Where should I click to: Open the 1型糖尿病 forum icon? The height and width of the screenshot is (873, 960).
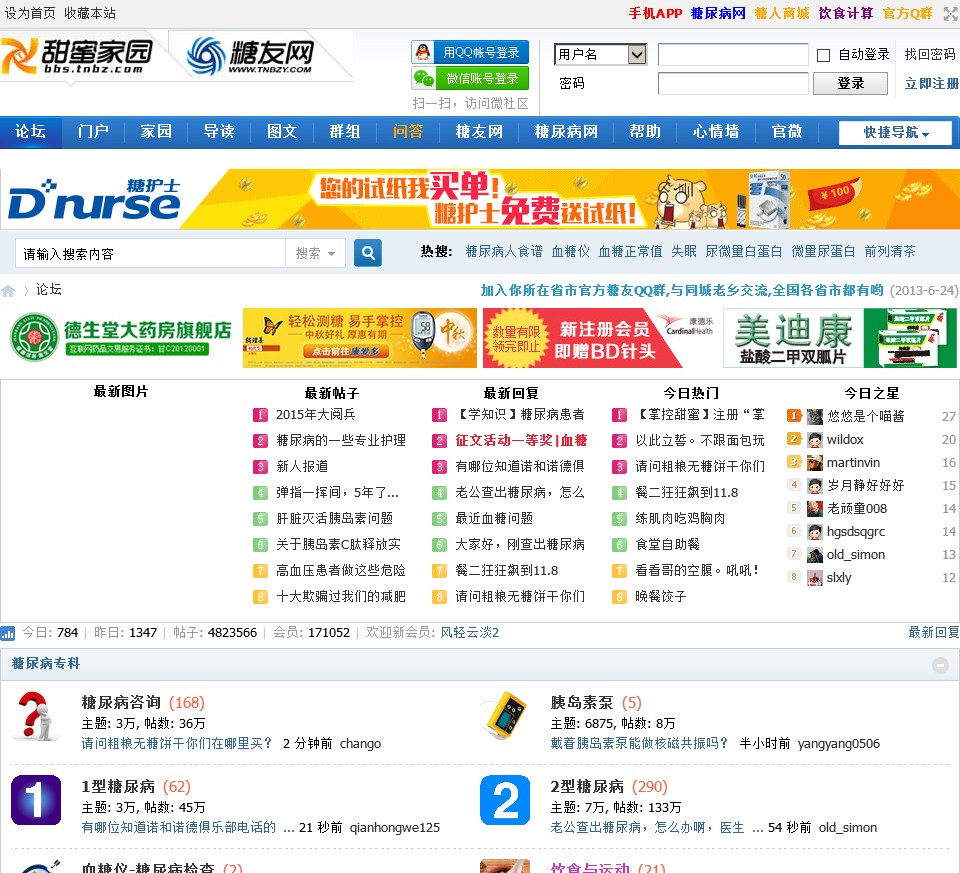point(36,800)
